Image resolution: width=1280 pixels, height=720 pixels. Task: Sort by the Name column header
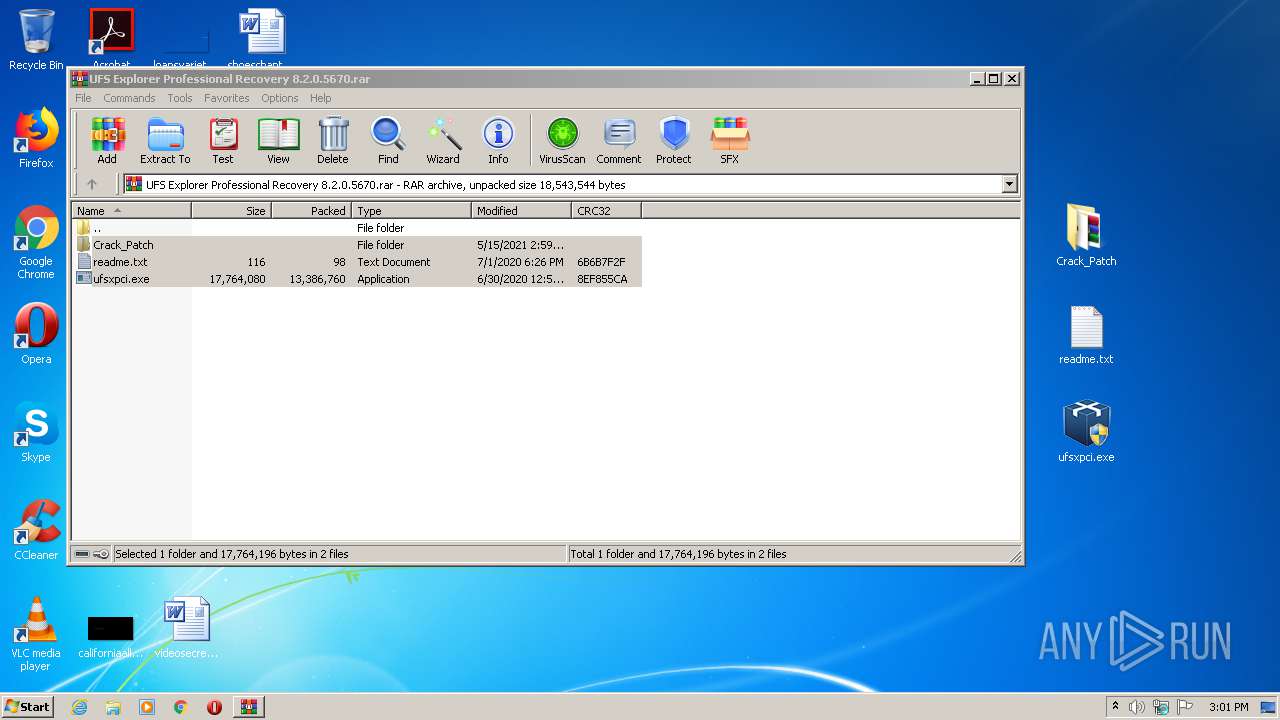pyautogui.click(x=132, y=211)
